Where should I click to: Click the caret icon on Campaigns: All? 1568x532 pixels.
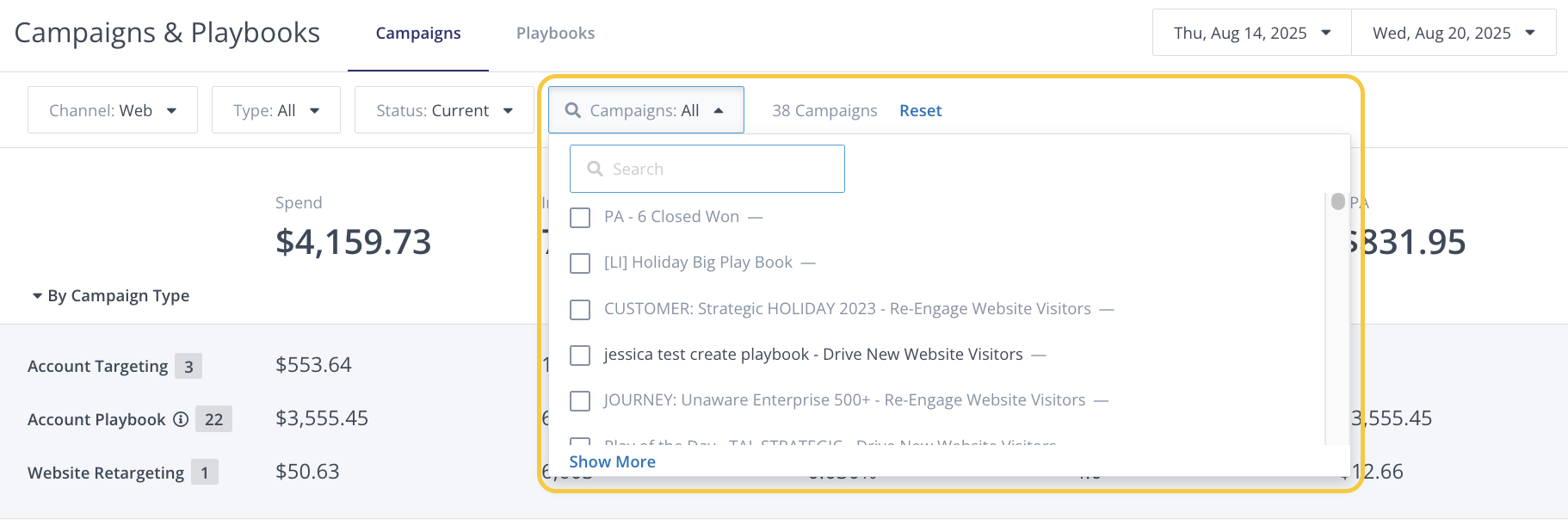pos(719,110)
